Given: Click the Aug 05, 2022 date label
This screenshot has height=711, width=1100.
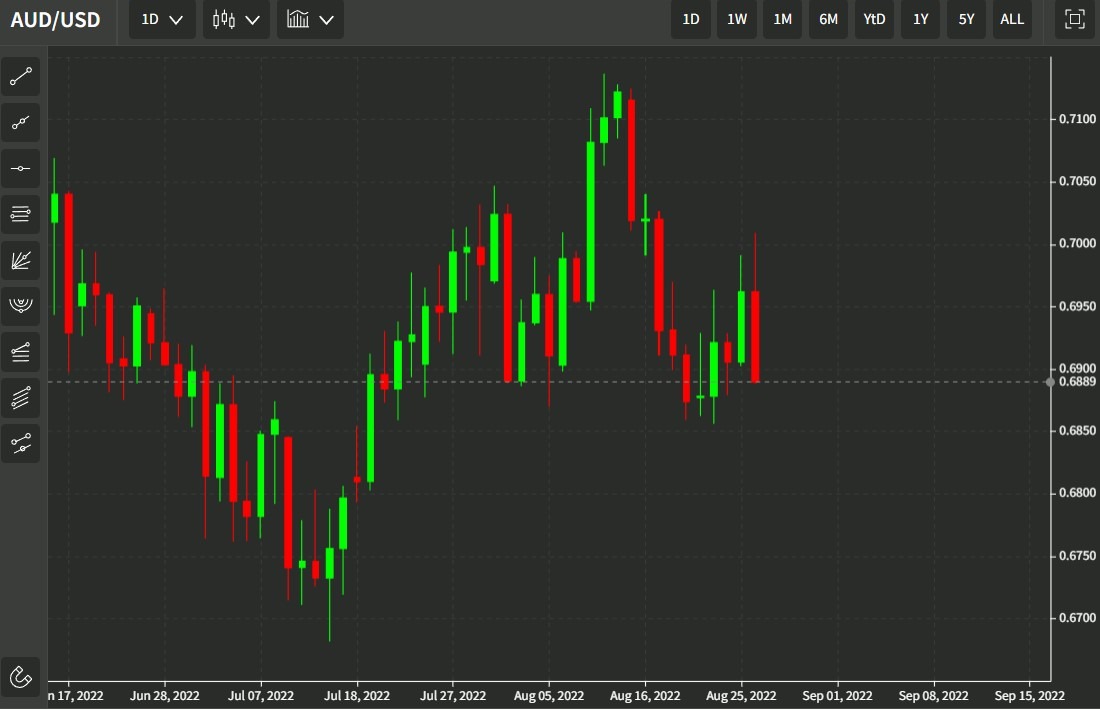Looking at the screenshot, I should tap(549, 696).
